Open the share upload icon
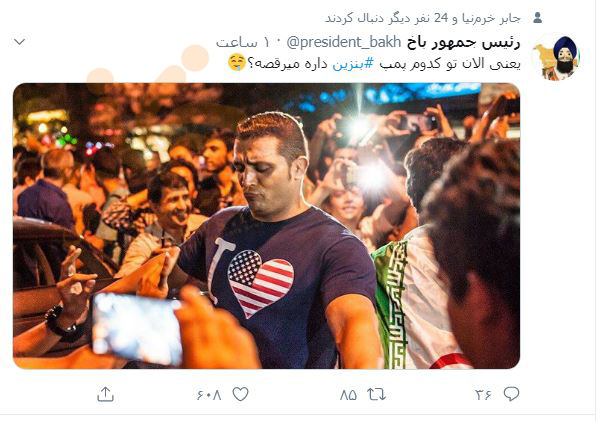This screenshot has width=600, height=421. click(x=106, y=394)
